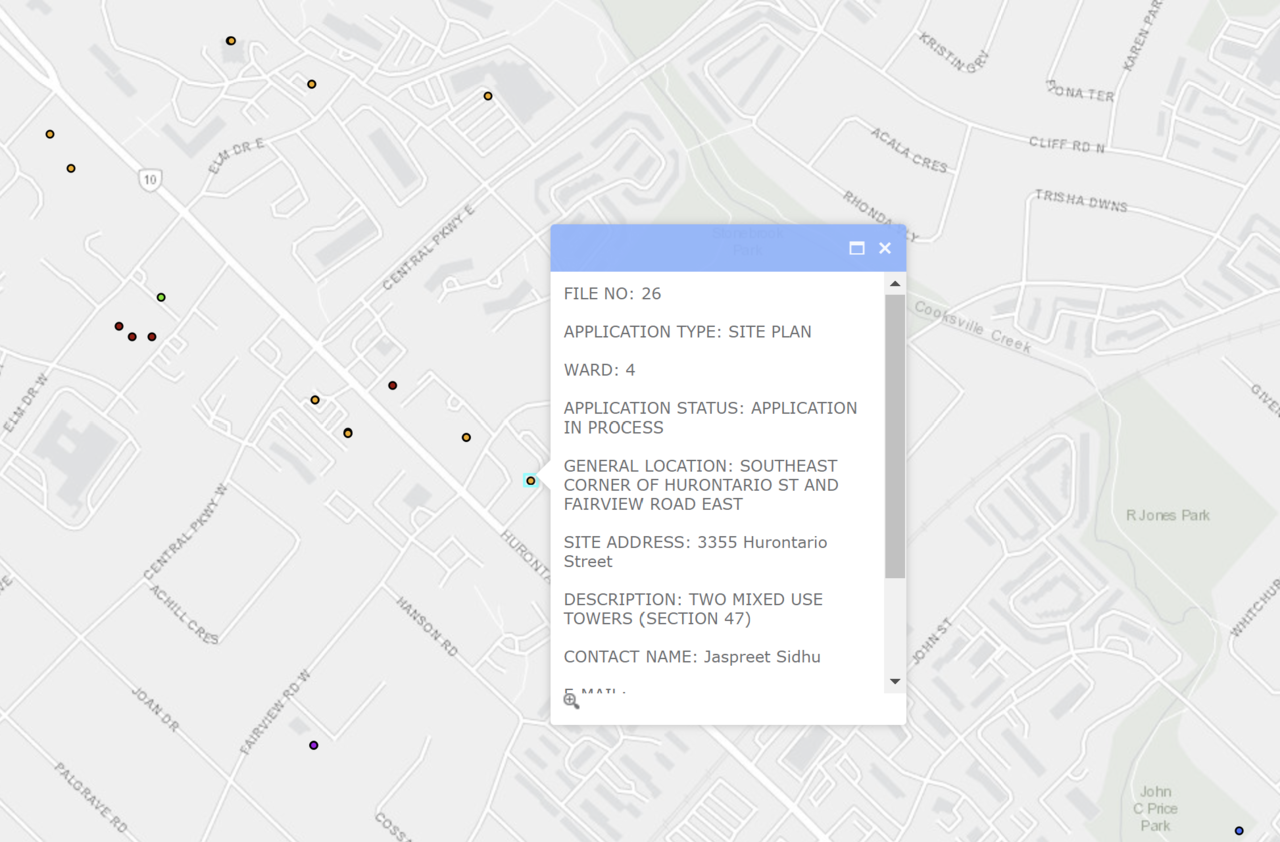Screen dimensions: 1280x842
Task: Click the popup's vertical scrollbar thumb
Action: [894, 435]
